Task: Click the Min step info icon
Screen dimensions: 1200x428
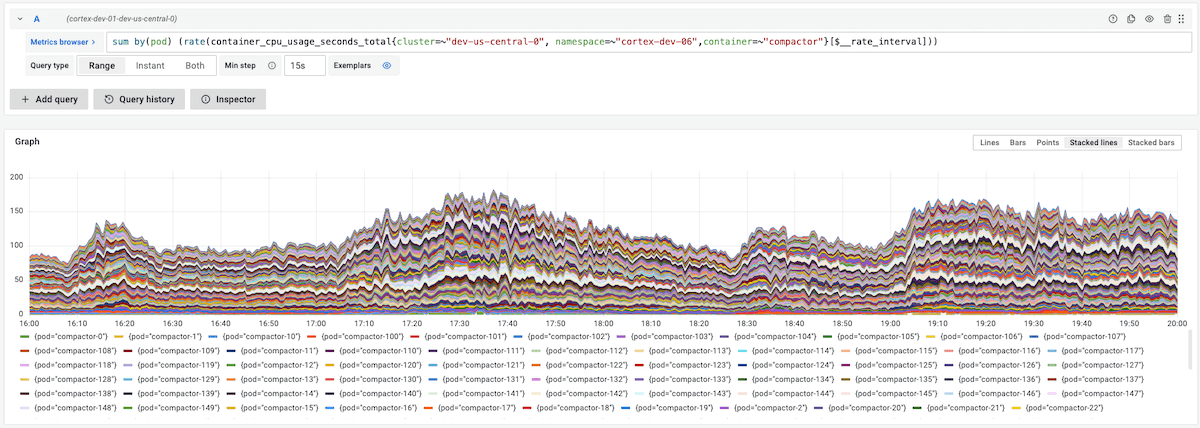Action: tap(272, 66)
